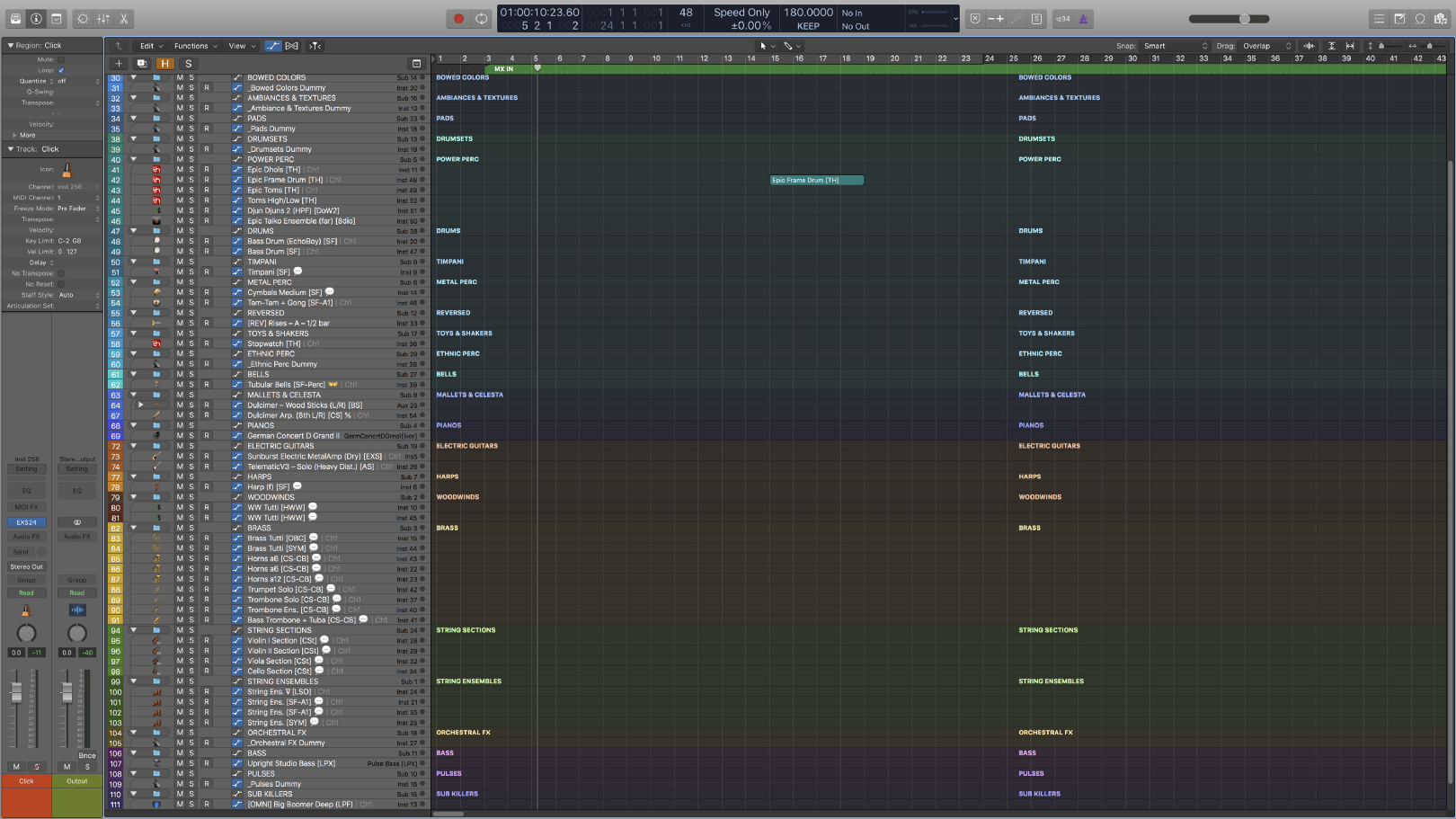Open the List Editors panel
The image size is (1456, 819).
pyautogui.click(x=1380, y=18)
